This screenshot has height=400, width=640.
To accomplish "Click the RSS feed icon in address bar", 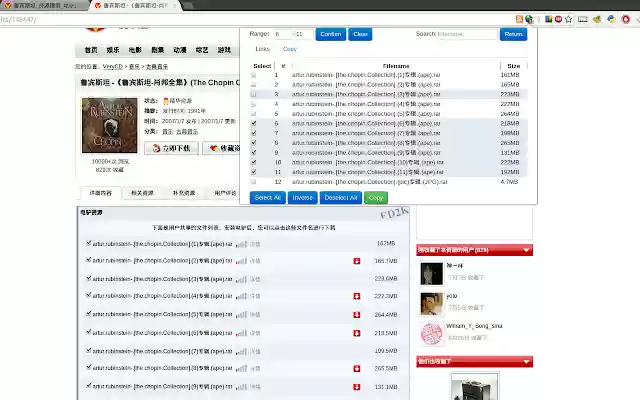I will click(x=519, y=19).
